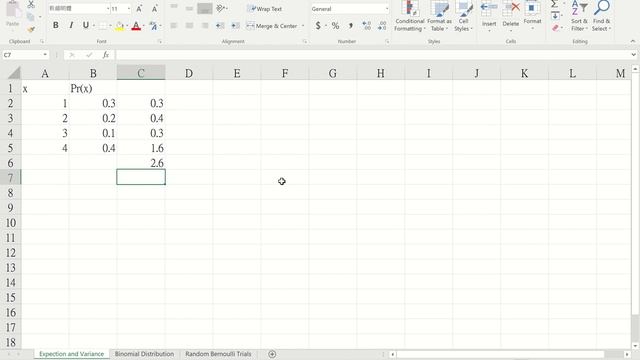Select the Pr(x) header cell
The image size is (640, 360).
tap(93, 88)
